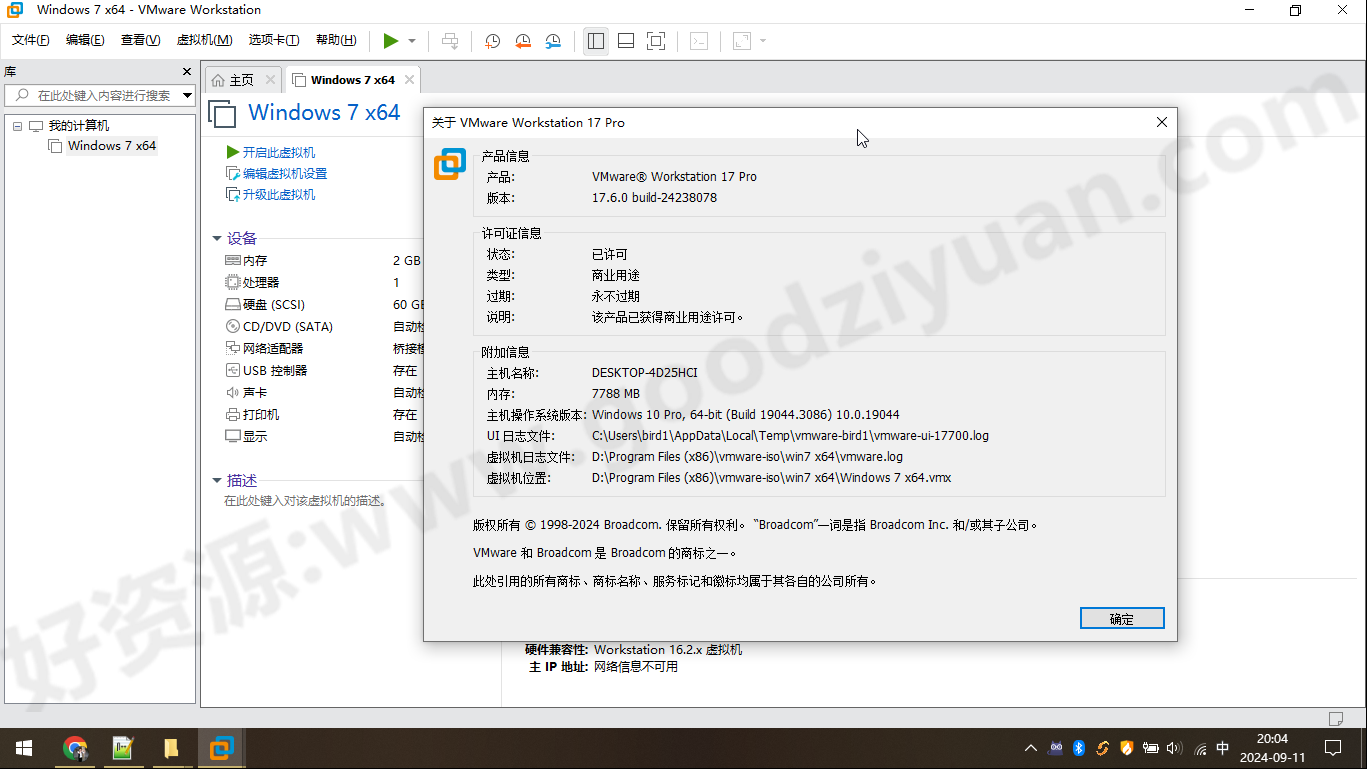Collapse the 描述 description section
Viewport: 1367px width, 769px height.
(216, 479)
